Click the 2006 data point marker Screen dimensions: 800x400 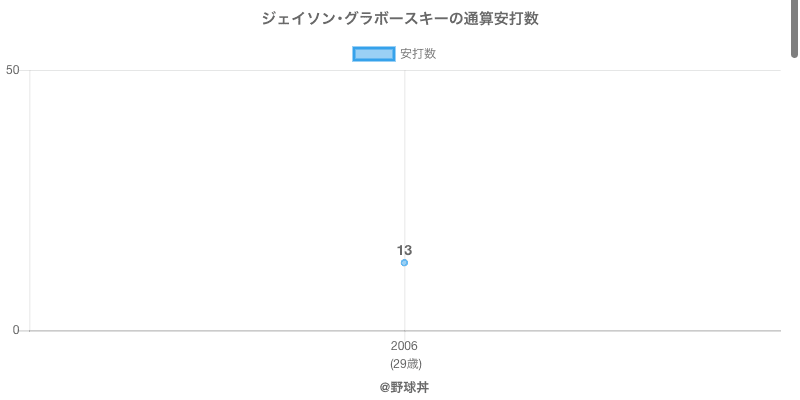point(404,263)
